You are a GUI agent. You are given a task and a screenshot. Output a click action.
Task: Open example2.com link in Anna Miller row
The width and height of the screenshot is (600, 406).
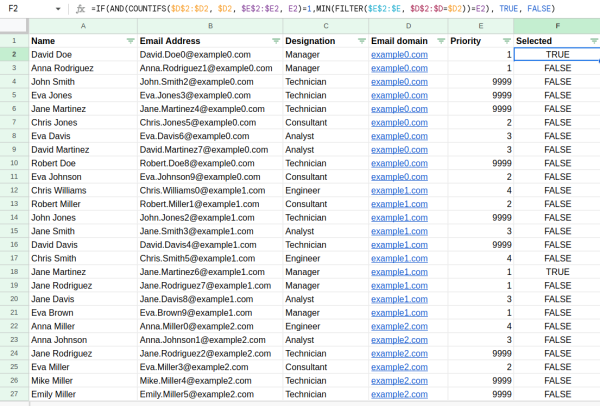click(399, 326)
